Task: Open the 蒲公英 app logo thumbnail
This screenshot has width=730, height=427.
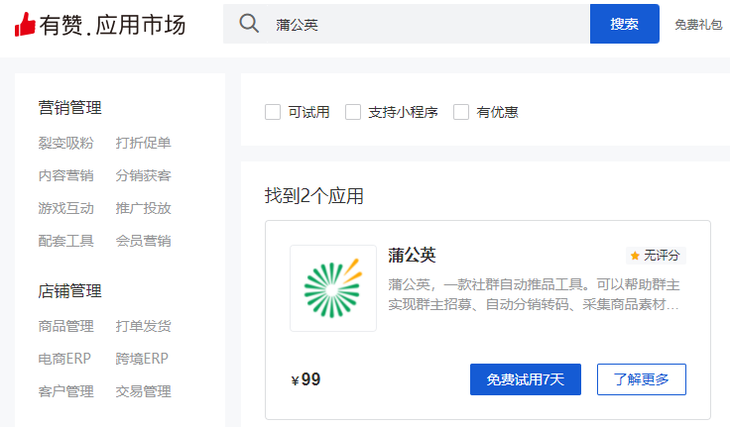Action: (333, 288)
